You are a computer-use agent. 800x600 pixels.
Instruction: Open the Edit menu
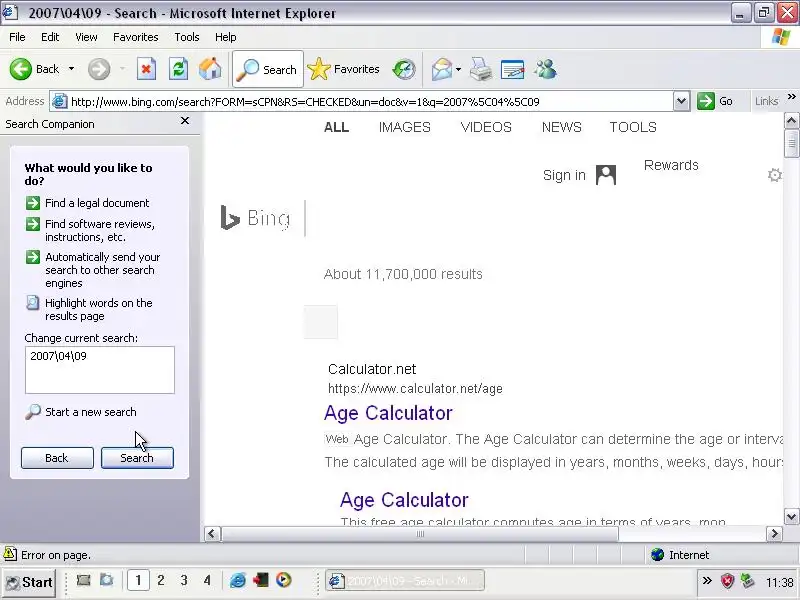(50, 37)
